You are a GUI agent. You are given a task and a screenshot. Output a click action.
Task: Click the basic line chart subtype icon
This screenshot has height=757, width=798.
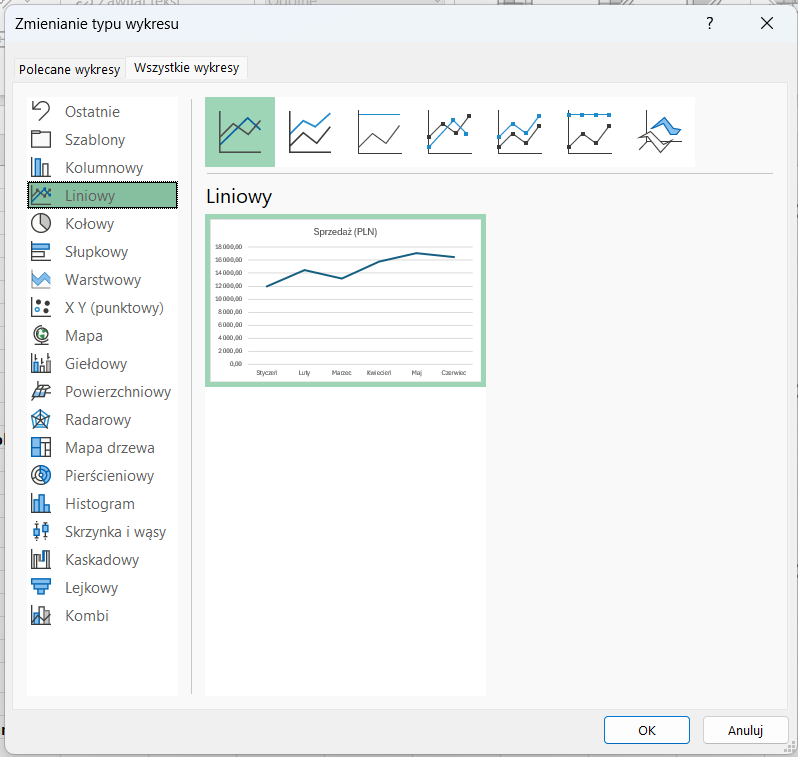click(x=240, y=132)
